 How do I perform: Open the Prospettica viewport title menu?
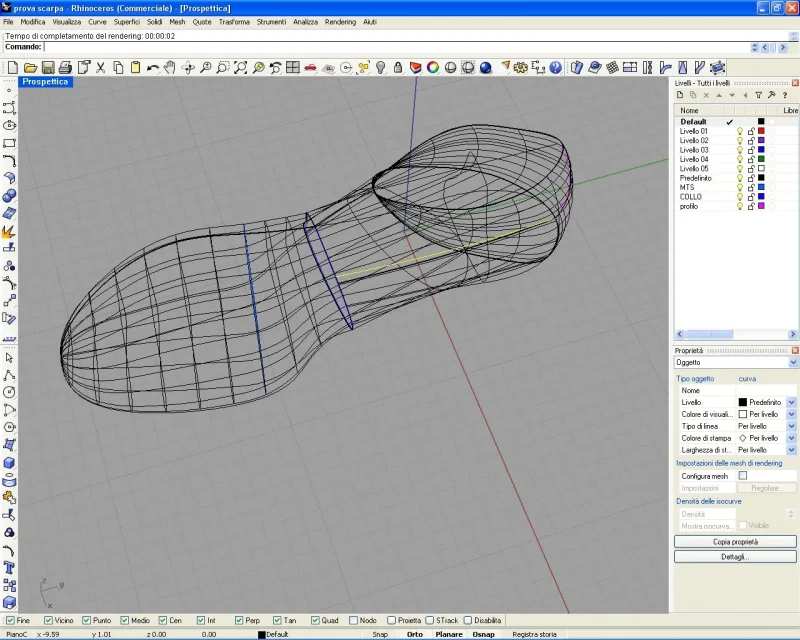click(45, 82)
